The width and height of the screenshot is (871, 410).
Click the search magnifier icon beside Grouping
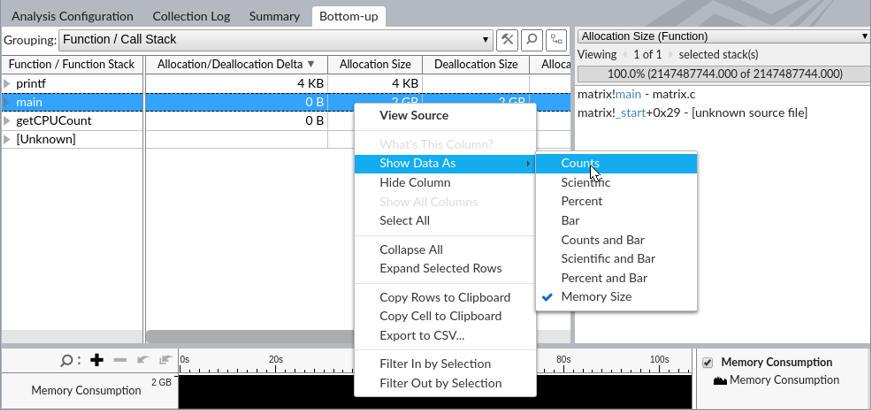[x=531, y=40]
